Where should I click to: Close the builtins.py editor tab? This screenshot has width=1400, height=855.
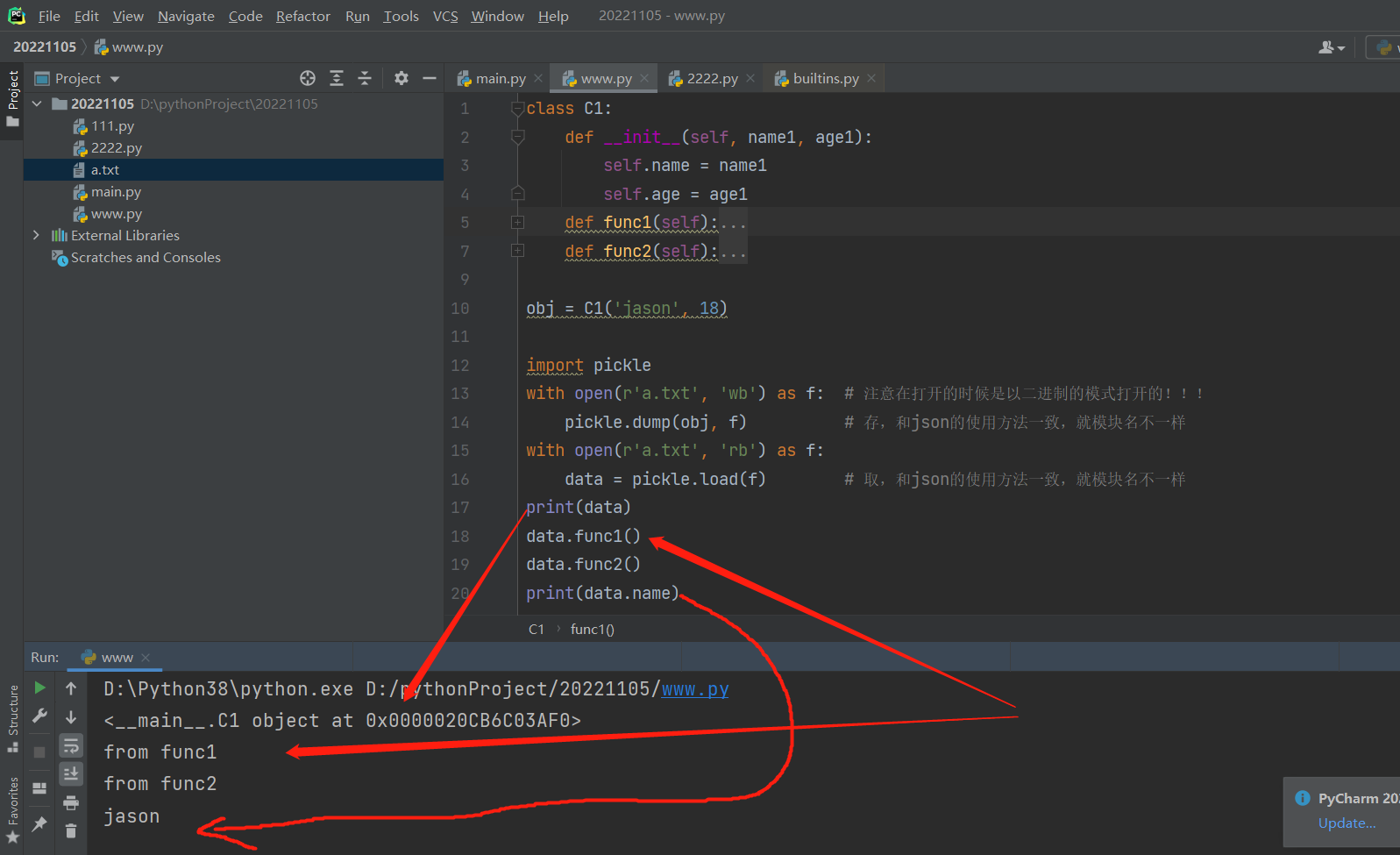pos(871,79)
